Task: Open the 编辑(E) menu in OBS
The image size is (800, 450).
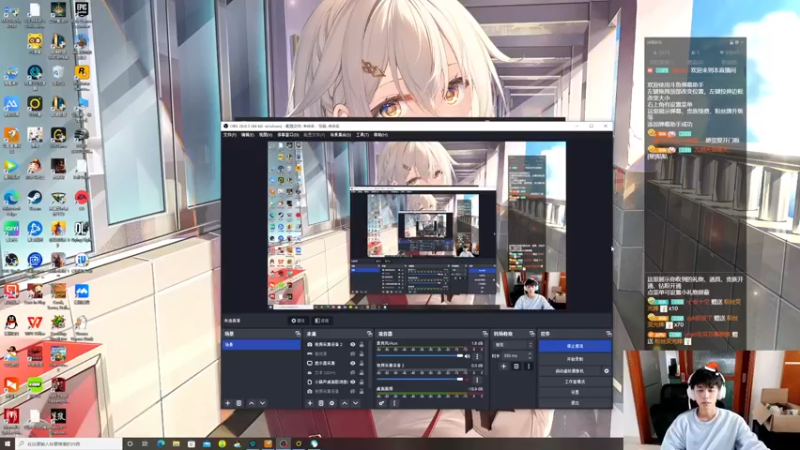Action: [247, 135]
